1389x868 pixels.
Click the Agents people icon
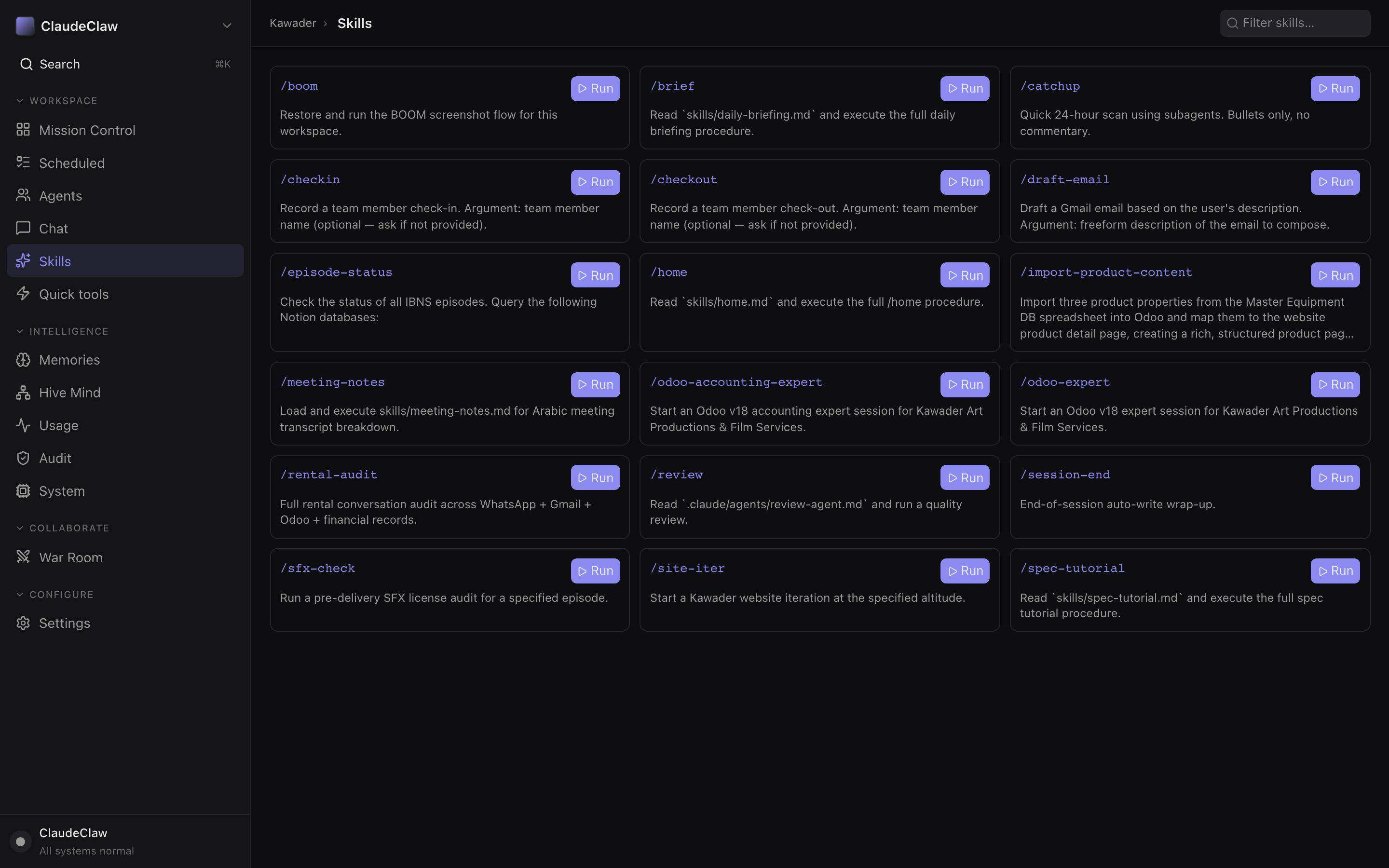click(23, 195)
